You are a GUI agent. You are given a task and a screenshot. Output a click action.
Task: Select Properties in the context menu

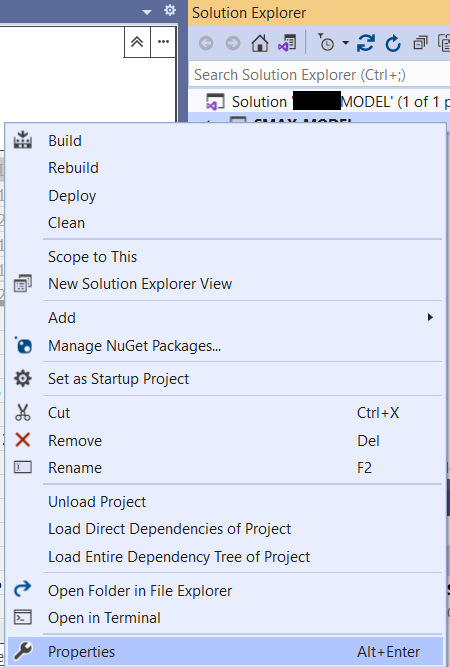tap(225, 652)
